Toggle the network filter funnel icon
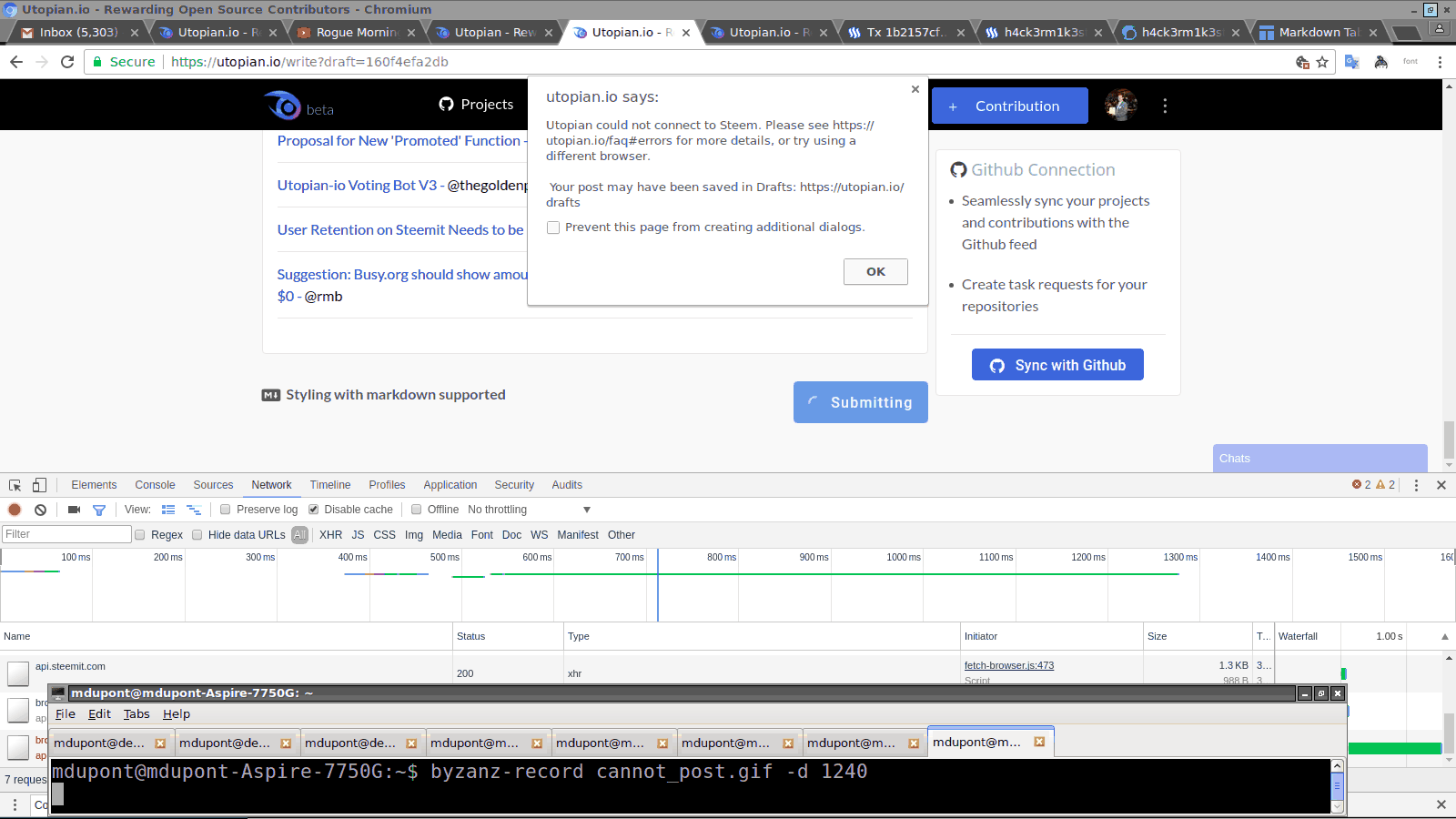Image resolution: width=1456 pixels, height=819 pixels. click(99, 510)
